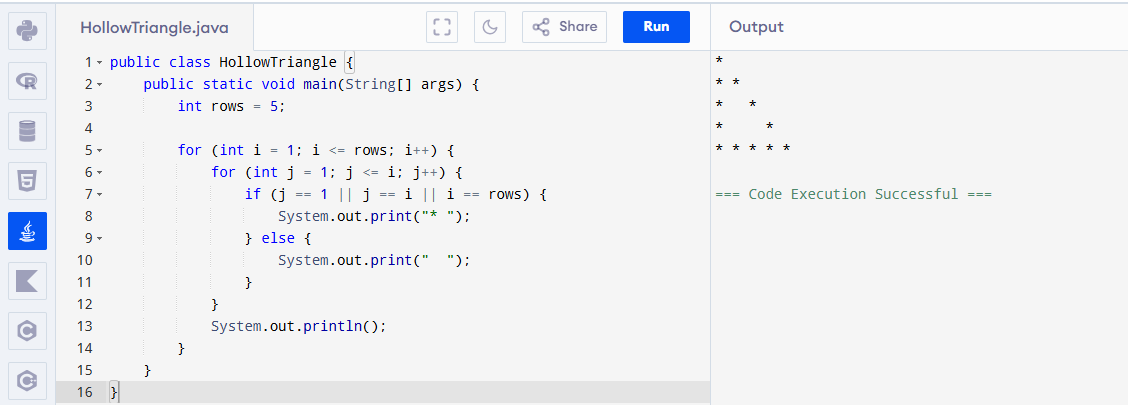Switch to the Kotlin compiler
Image resolution: width=1128 pixels, height=405 pixels.
(x=27, y=281)
